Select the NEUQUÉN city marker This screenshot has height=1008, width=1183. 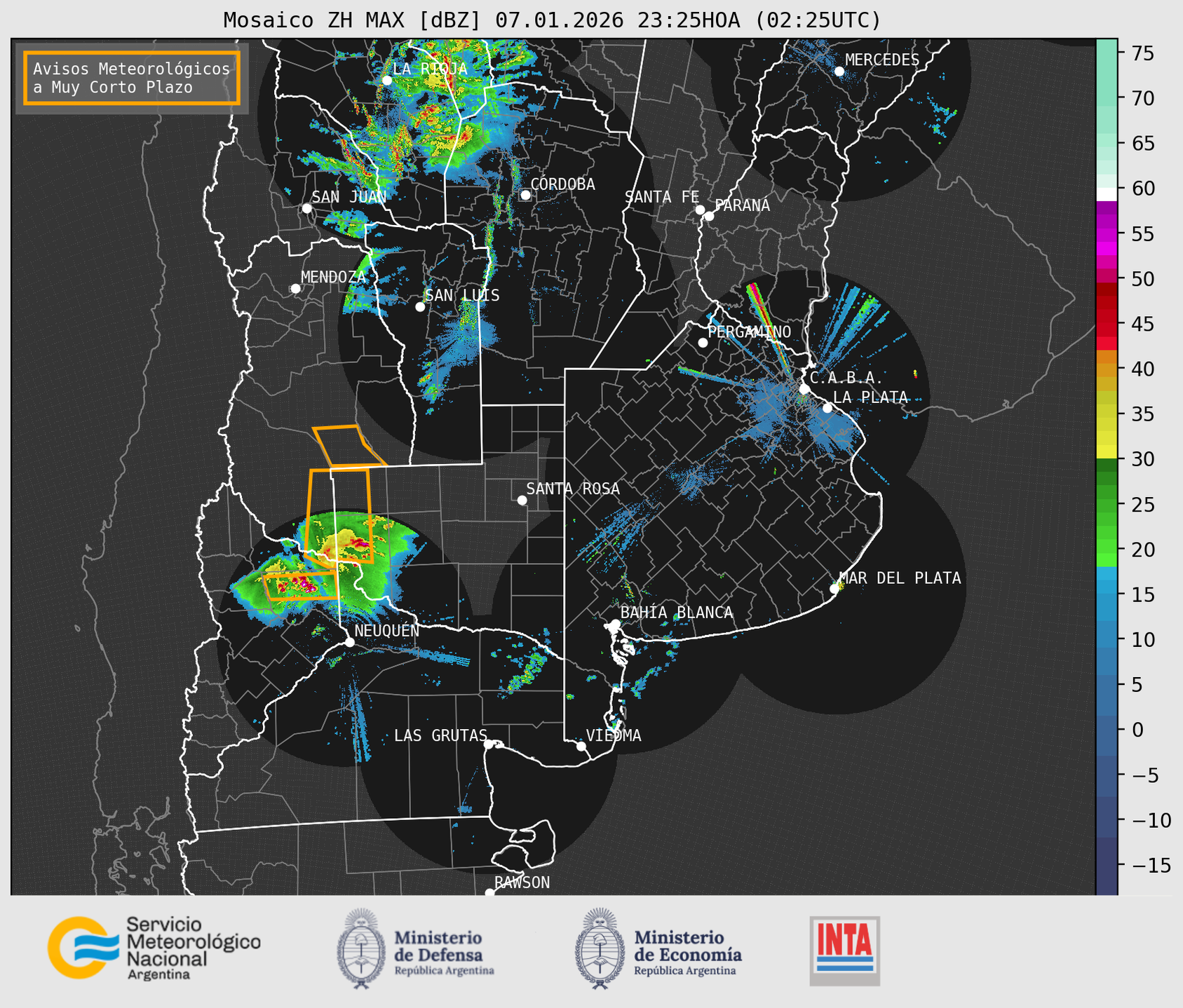[349, 642]
